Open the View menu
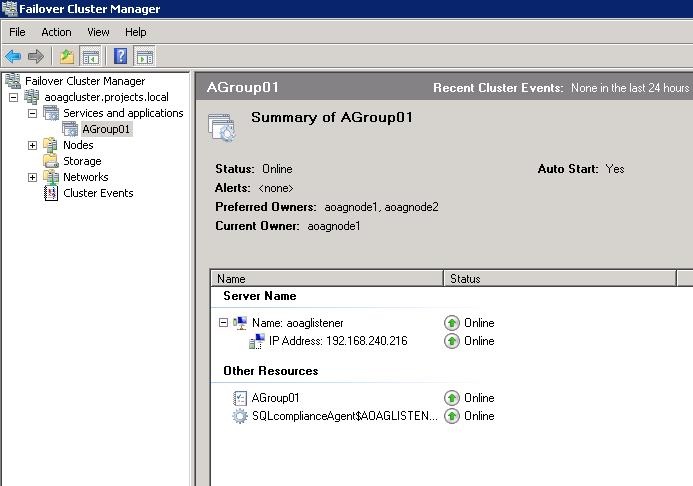Viewport: 693px width, 486px height. click(x=98, y=32)
